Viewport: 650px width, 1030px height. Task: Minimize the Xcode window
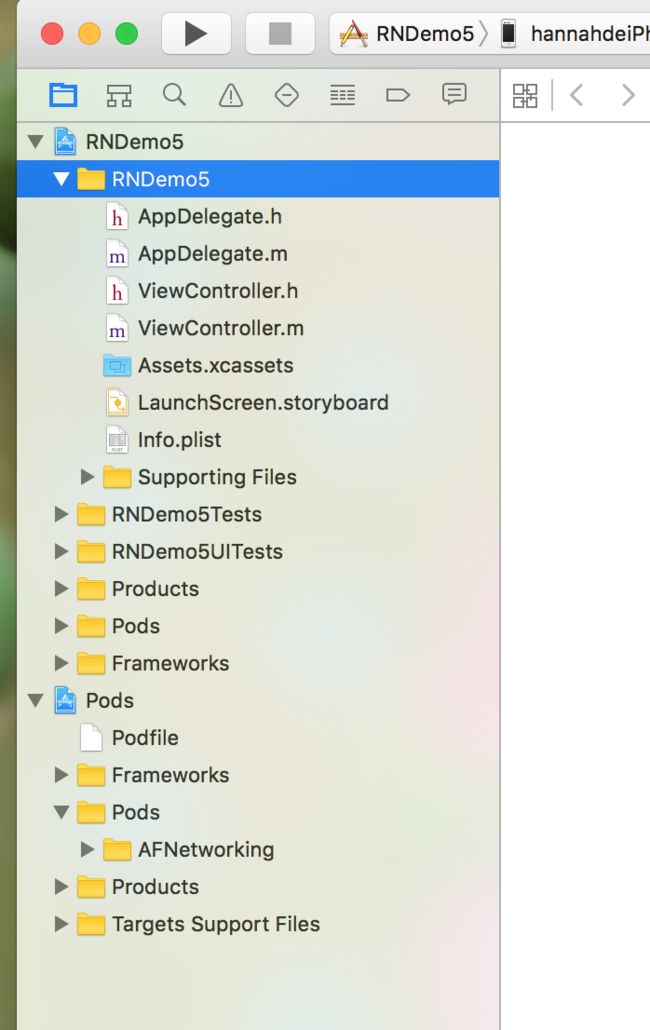point(89,33)
